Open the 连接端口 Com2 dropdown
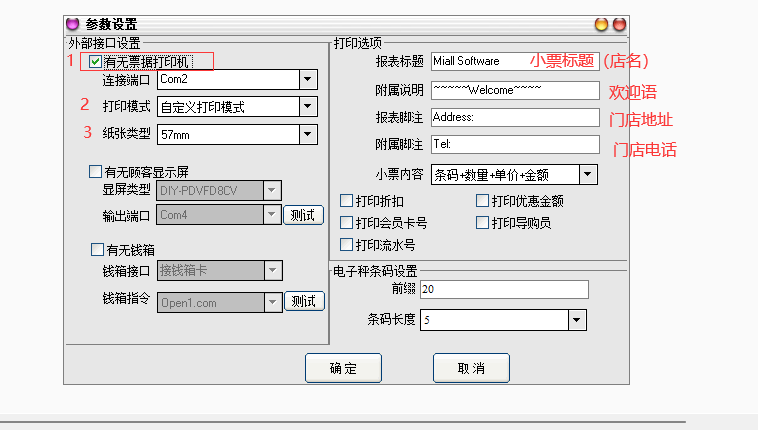The width and height of the screenshot is (758, 430). click(307, 79)
